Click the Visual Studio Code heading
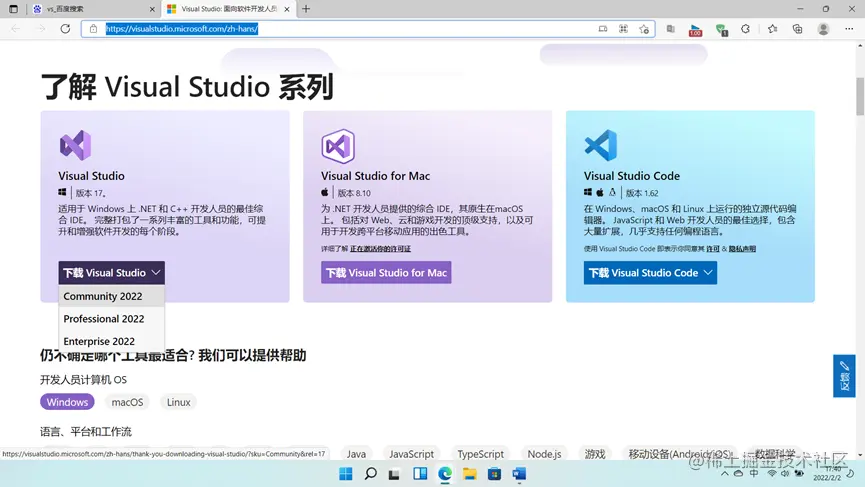 (x=632, y=176)
